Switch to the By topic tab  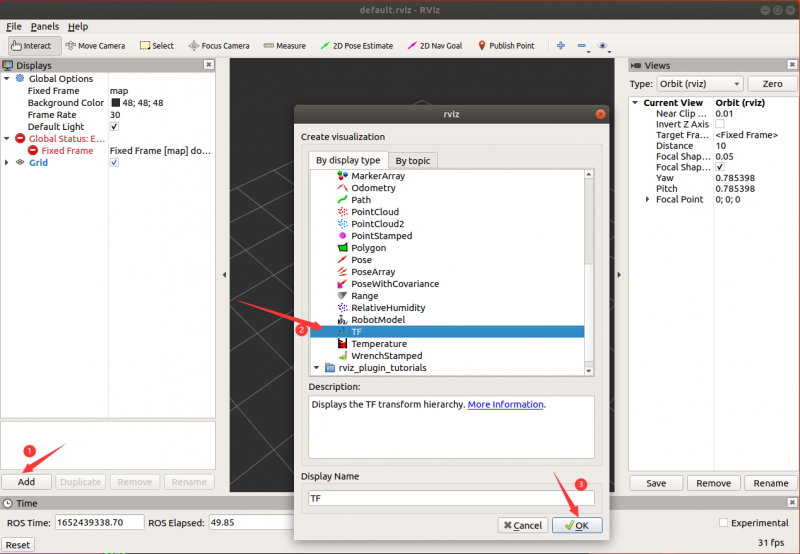(413, 161)
